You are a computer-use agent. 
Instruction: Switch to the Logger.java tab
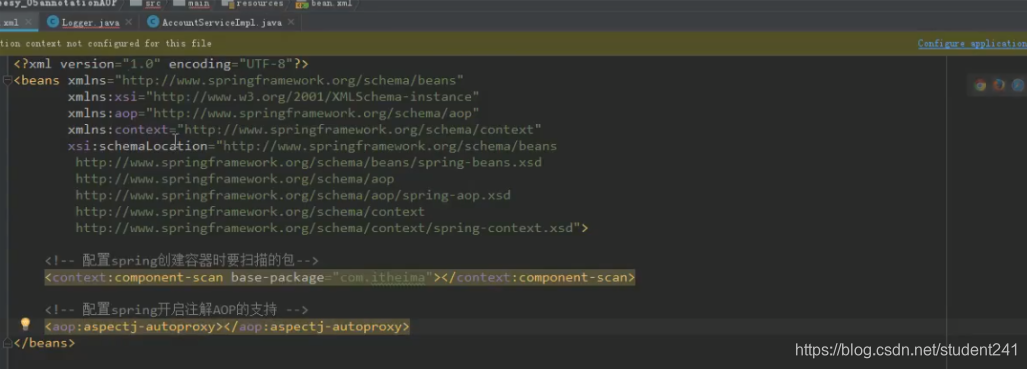click(90, 22)
